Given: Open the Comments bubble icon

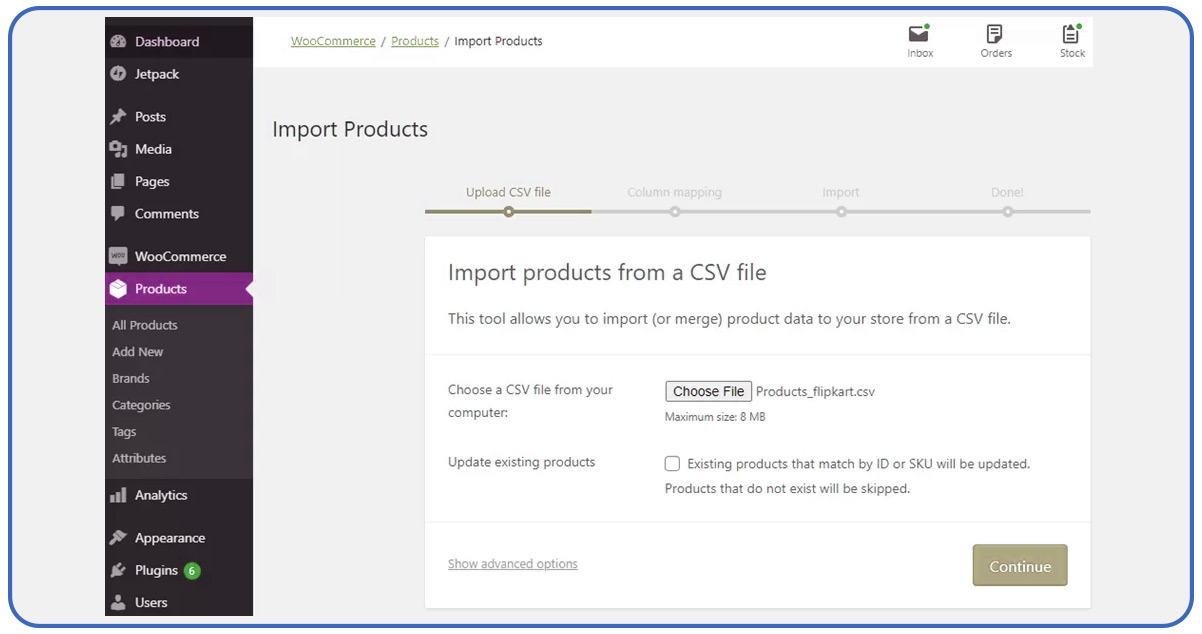Looking at the screenshot, I should pos(118,214).
